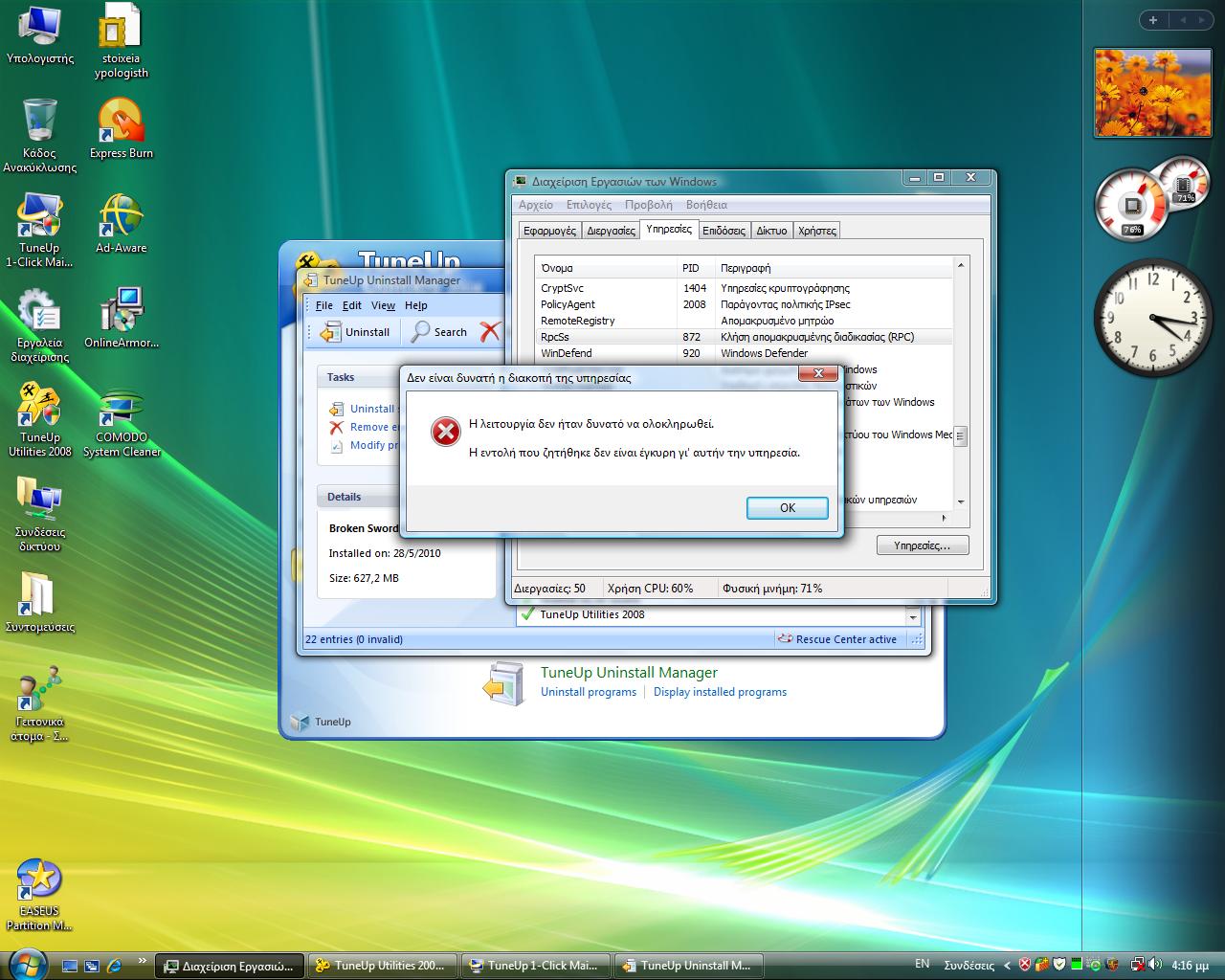This screenshot has width=1225, height=980.
Task: Open File menu in TuneUp Uninstall Manager
Action: (324, 305)
